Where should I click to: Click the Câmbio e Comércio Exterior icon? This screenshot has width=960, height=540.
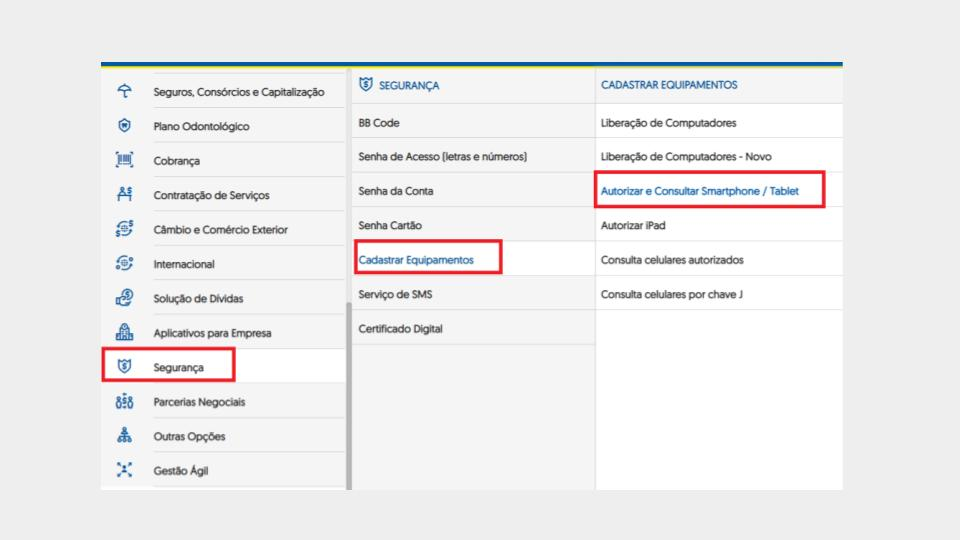tap(124, 228)
